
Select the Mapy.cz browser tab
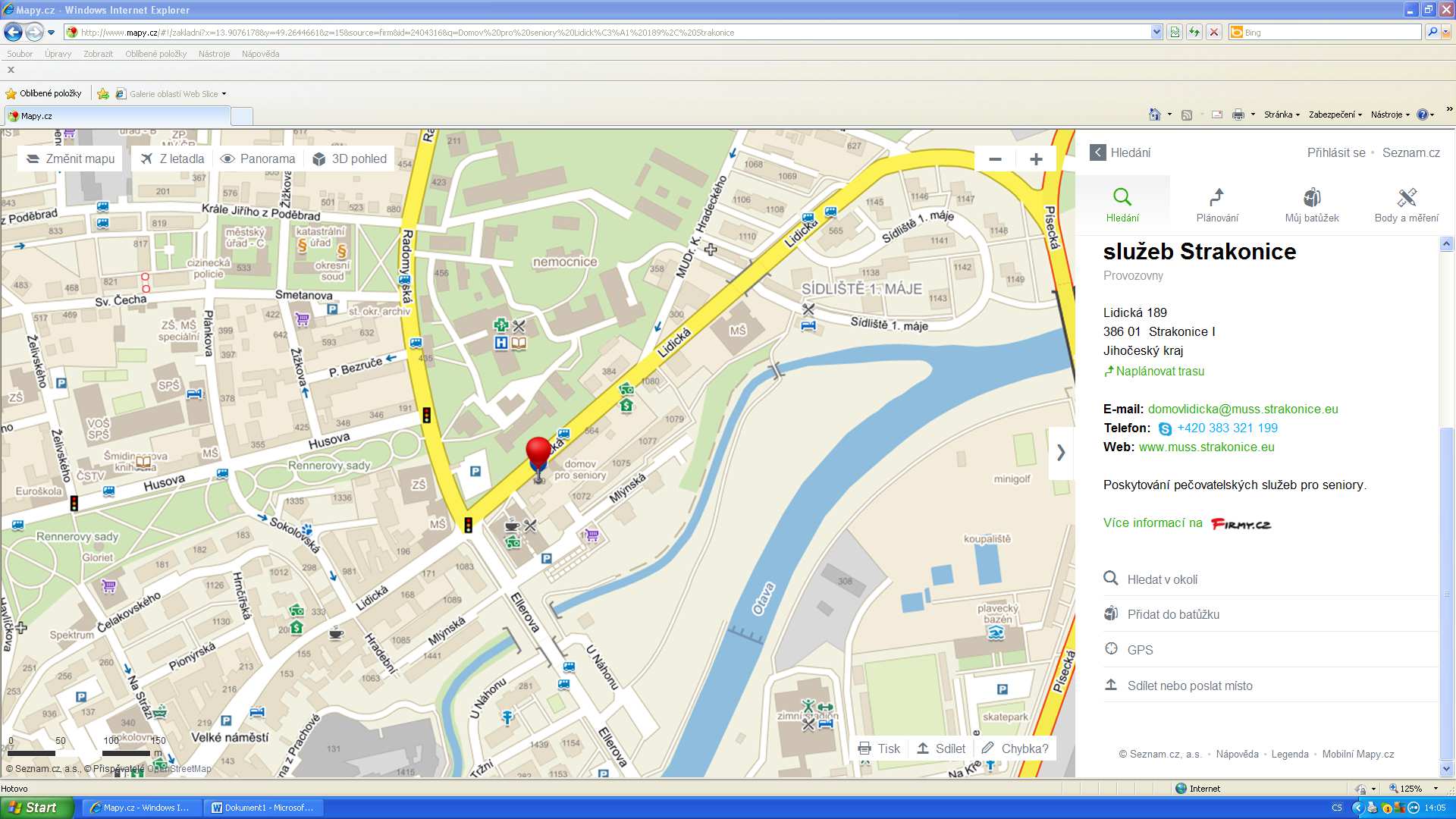pyautogui.click(x=118, y=116)
